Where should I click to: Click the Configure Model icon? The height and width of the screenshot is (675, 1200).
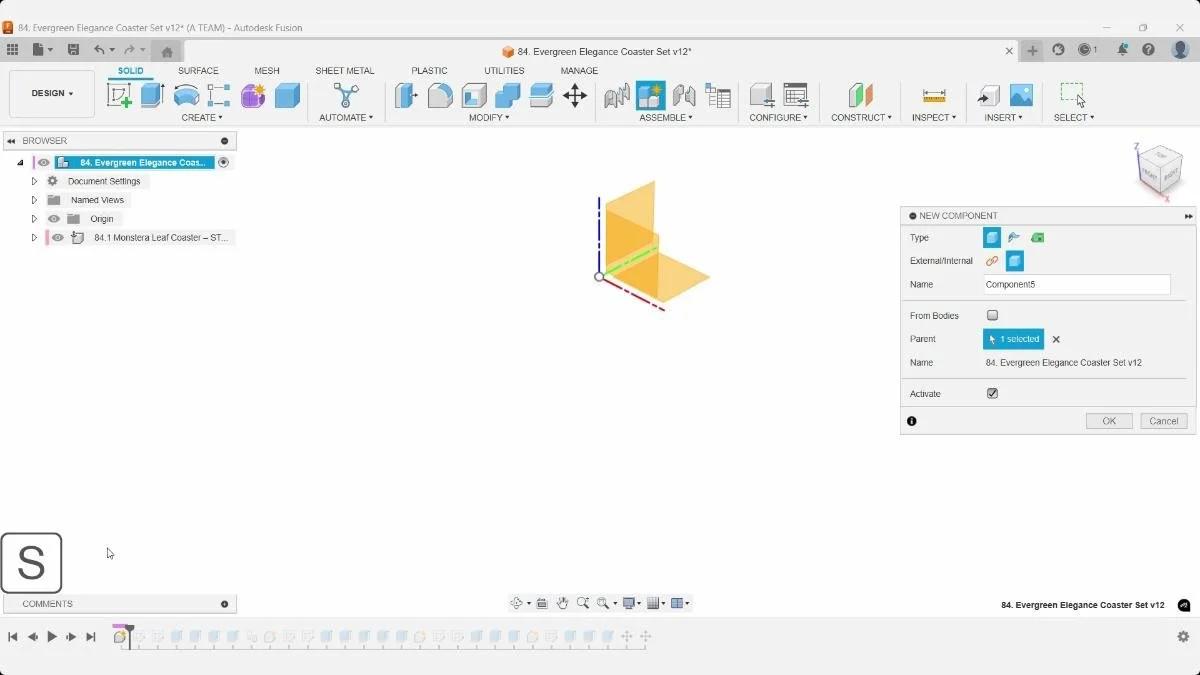[x=762, y=95]
